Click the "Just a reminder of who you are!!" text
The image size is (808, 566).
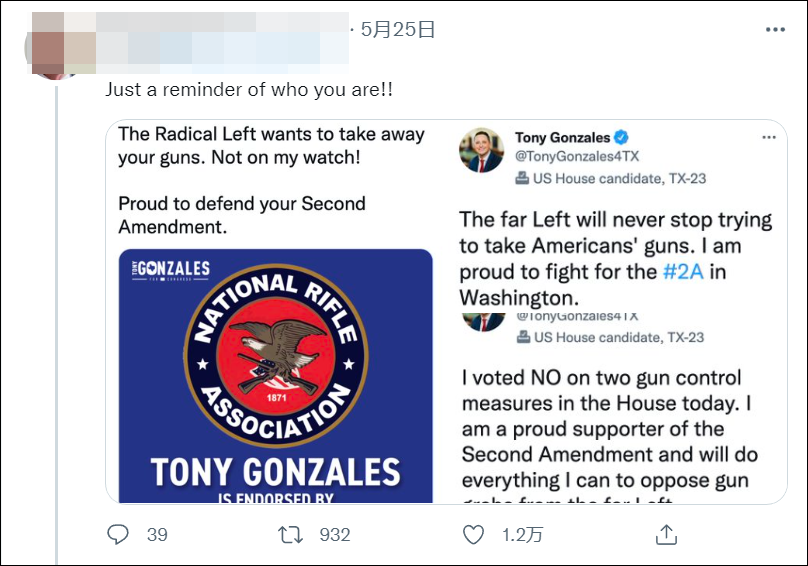[x=249, y=89]
